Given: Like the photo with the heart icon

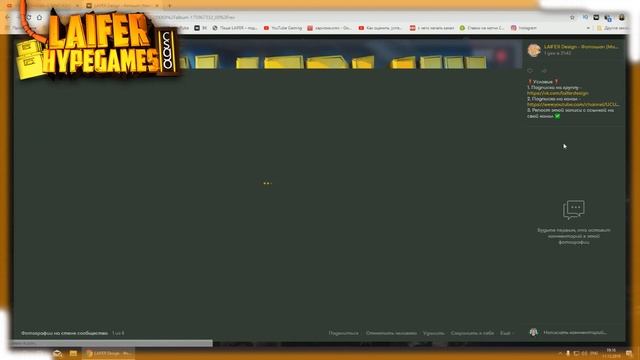Looking at the screenshot, I should 530,71.
